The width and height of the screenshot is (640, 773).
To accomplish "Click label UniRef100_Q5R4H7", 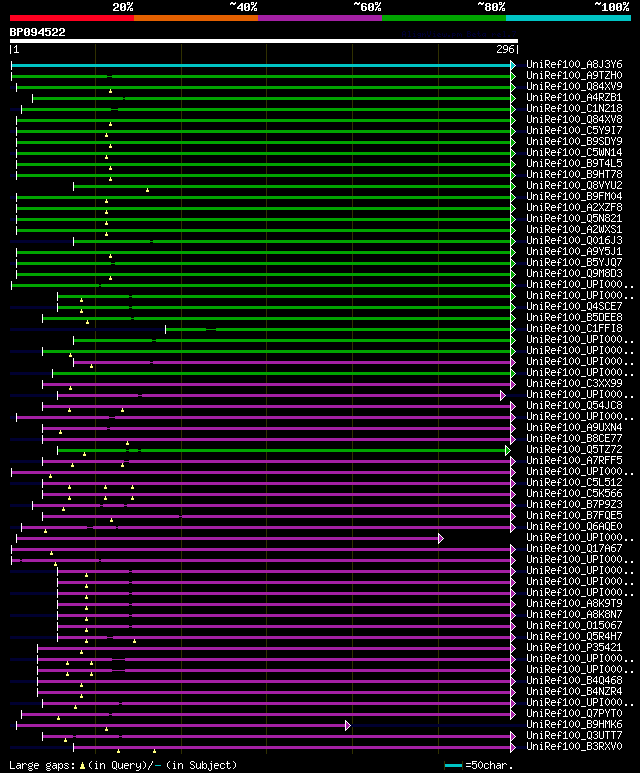I will coord(574,637).
